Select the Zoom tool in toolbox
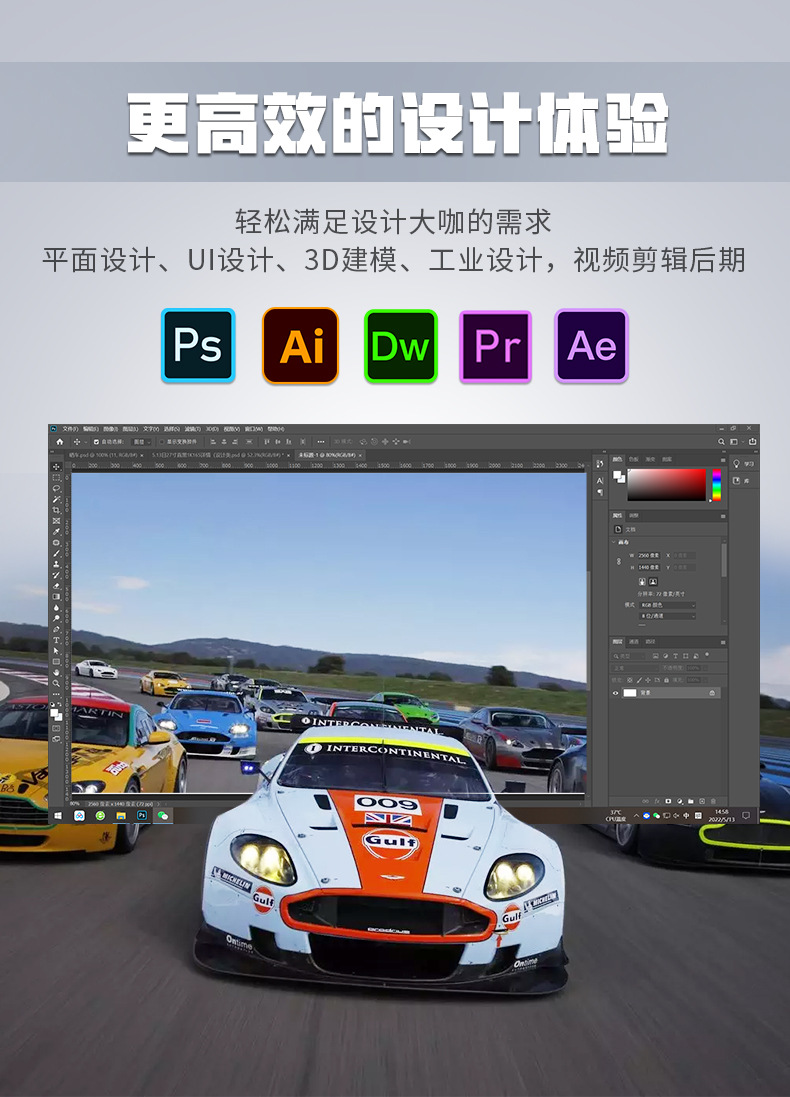The height and width of the screenshot is (1097, 790). [x=56, y=683]
